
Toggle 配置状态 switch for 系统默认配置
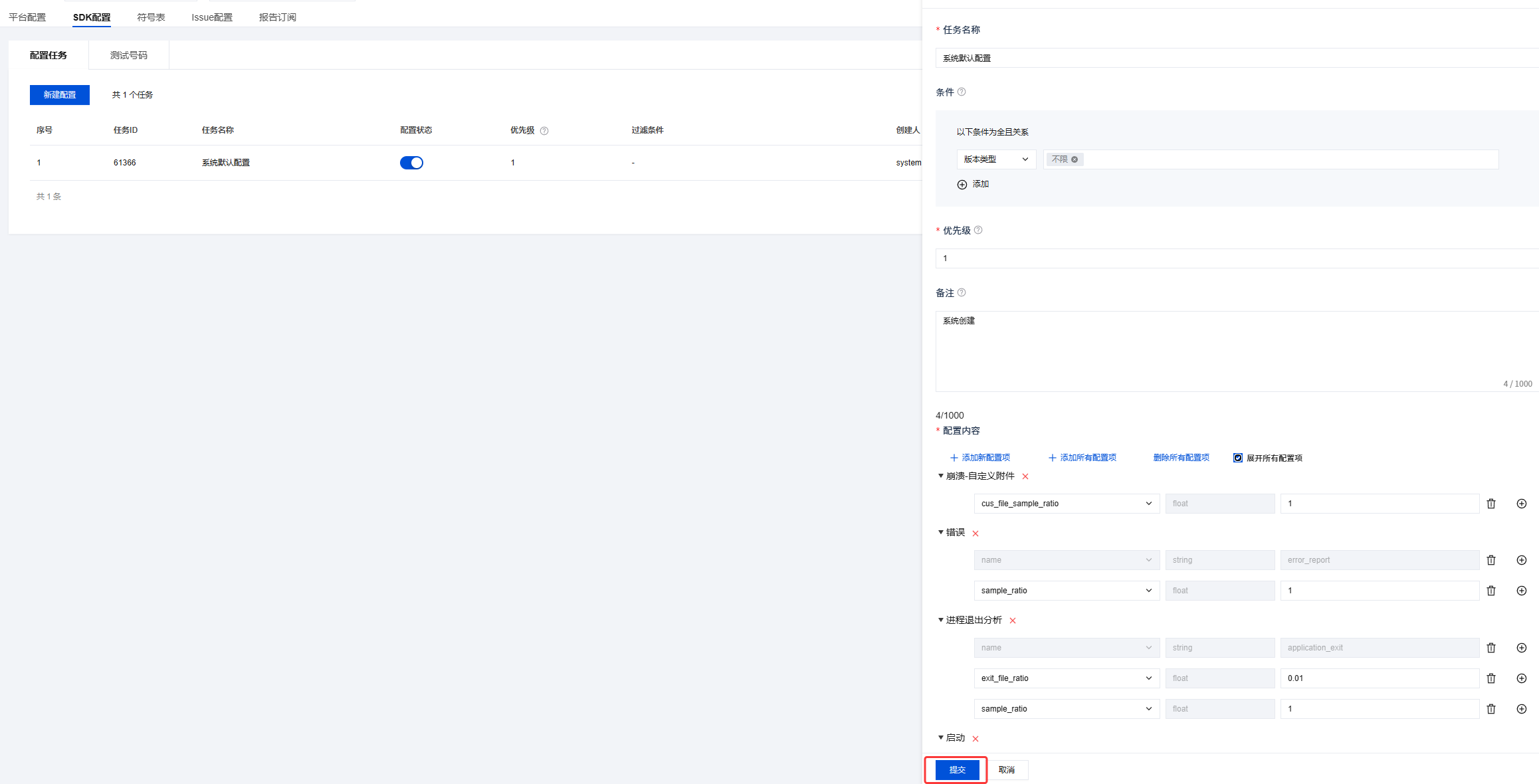[411, 163]
